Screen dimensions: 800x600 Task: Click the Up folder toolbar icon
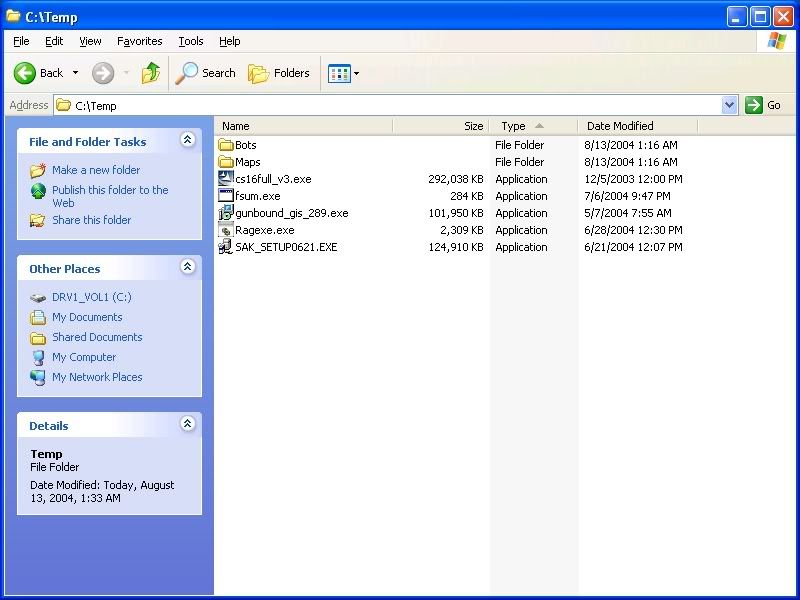[x=151, y=73]
